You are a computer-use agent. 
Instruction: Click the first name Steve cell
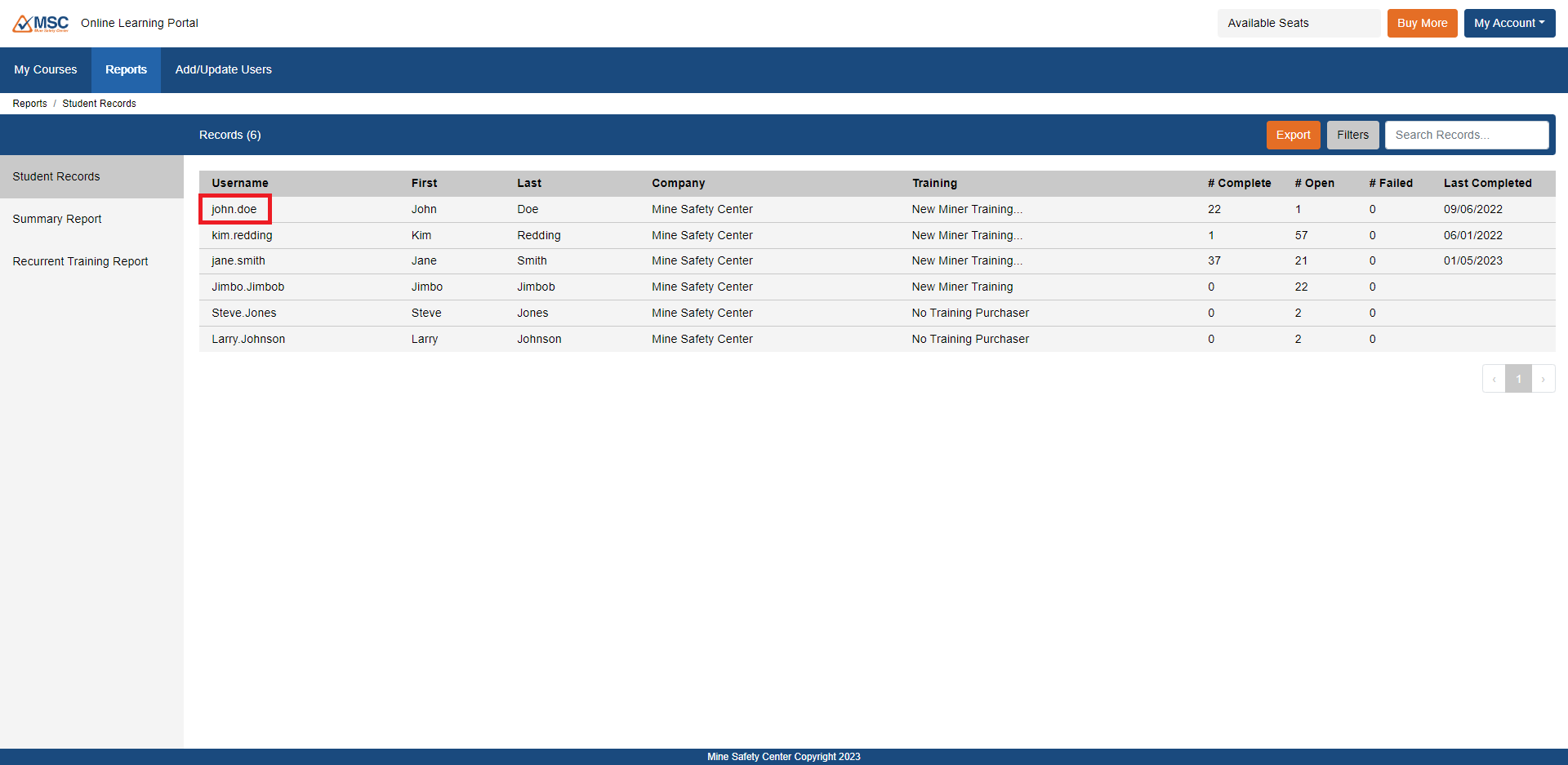tap(426, 313)
